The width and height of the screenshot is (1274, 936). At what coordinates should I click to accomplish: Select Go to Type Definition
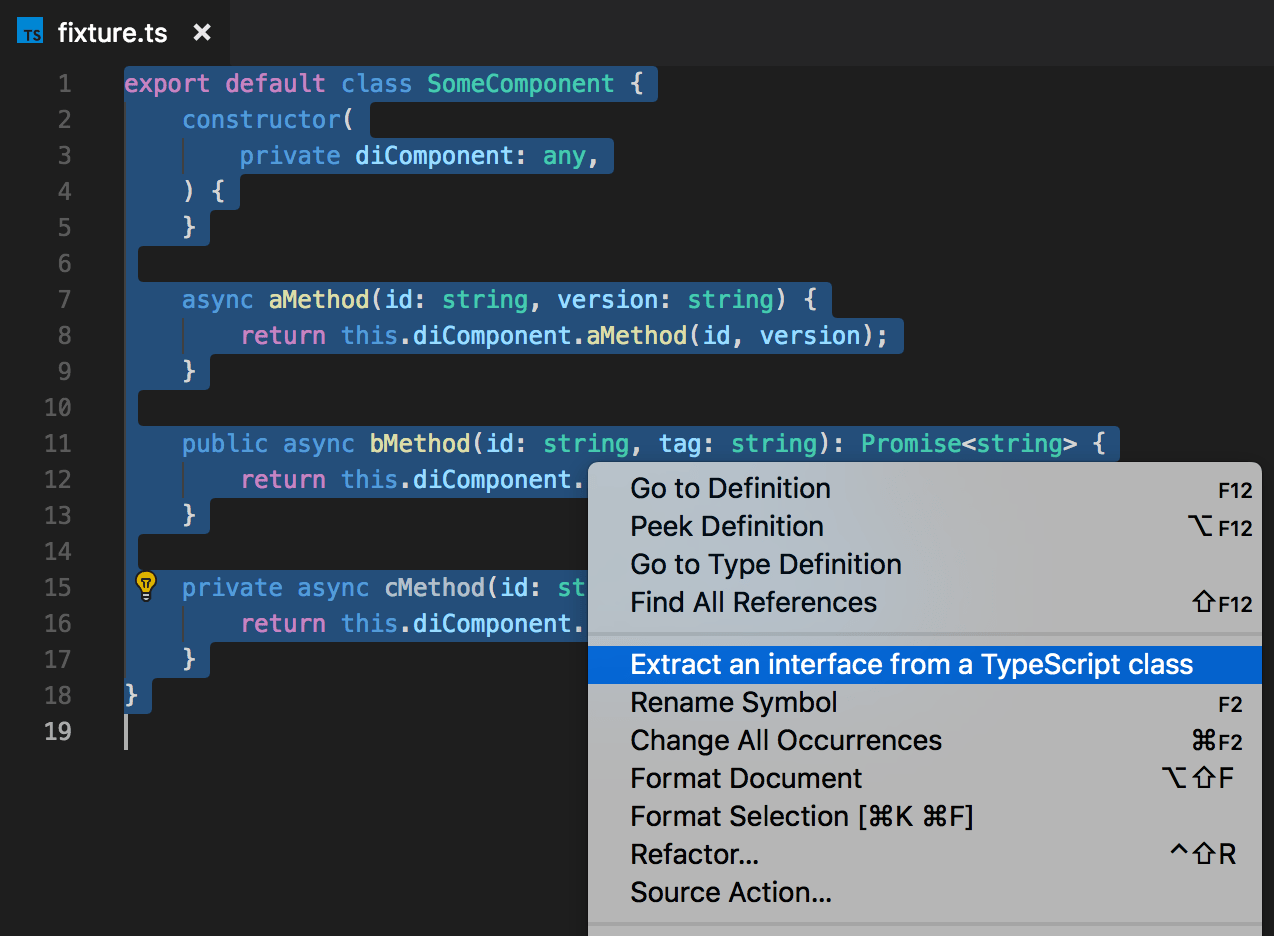[x=765, y=564]
